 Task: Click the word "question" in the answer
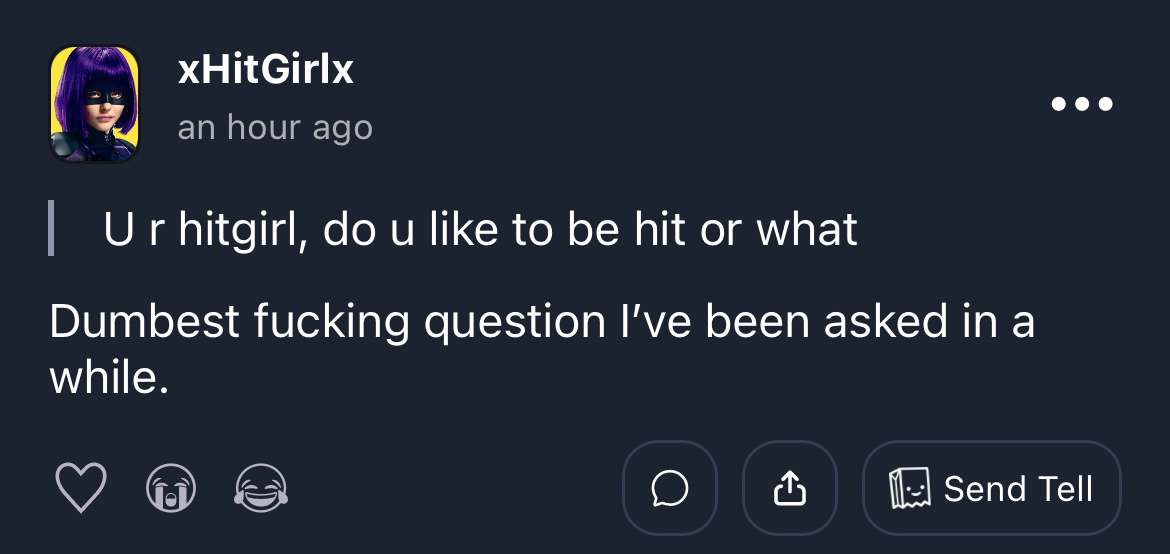click(512, 322)
